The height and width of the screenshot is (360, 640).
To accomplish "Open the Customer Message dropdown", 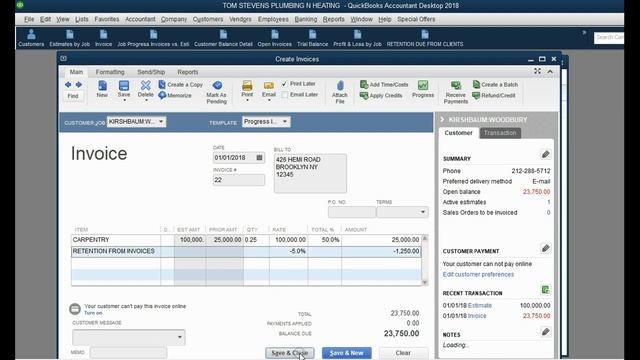I will (180, 337).
